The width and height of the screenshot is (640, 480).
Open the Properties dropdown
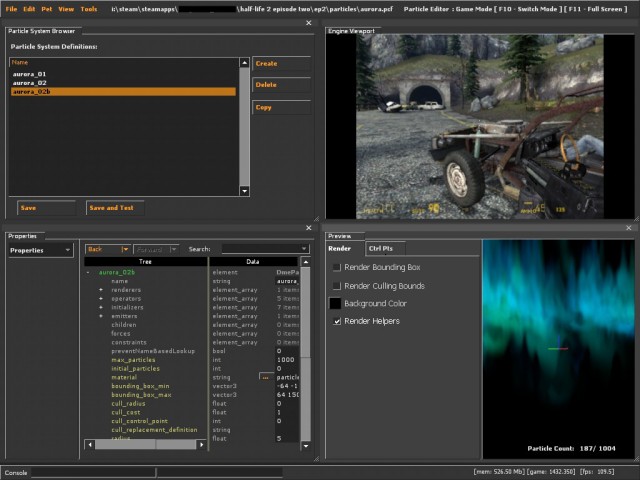pyautogui.click(x=41, y=250)
